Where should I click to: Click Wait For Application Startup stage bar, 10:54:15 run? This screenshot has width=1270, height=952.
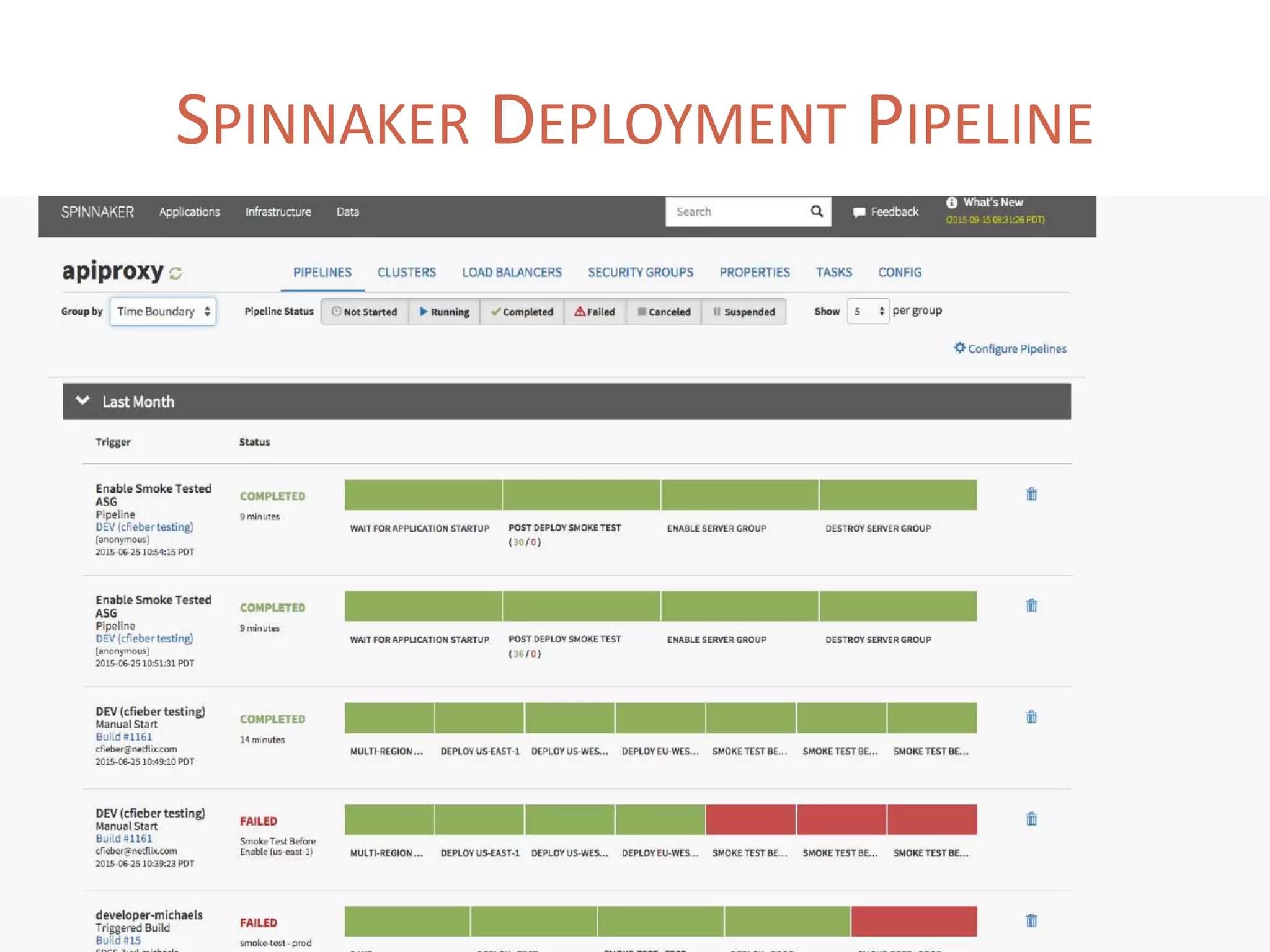(x=423, y=495)
